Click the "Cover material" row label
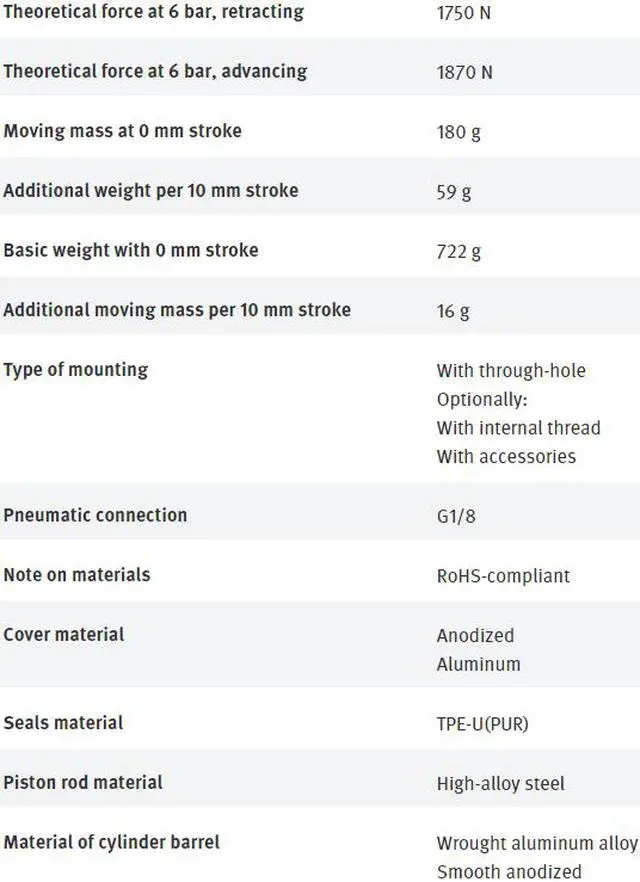Image resolution: width=640 pixels, height=882 pixels. (x=64, y=634)
